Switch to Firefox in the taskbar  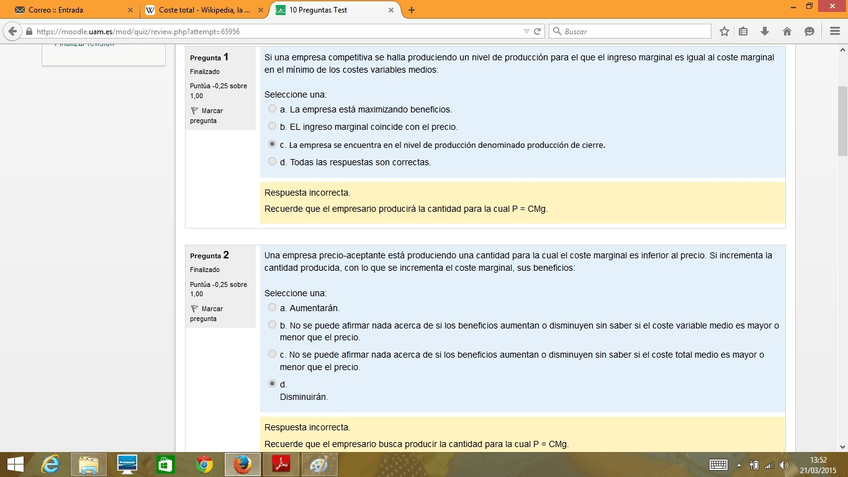click(242, 465)
